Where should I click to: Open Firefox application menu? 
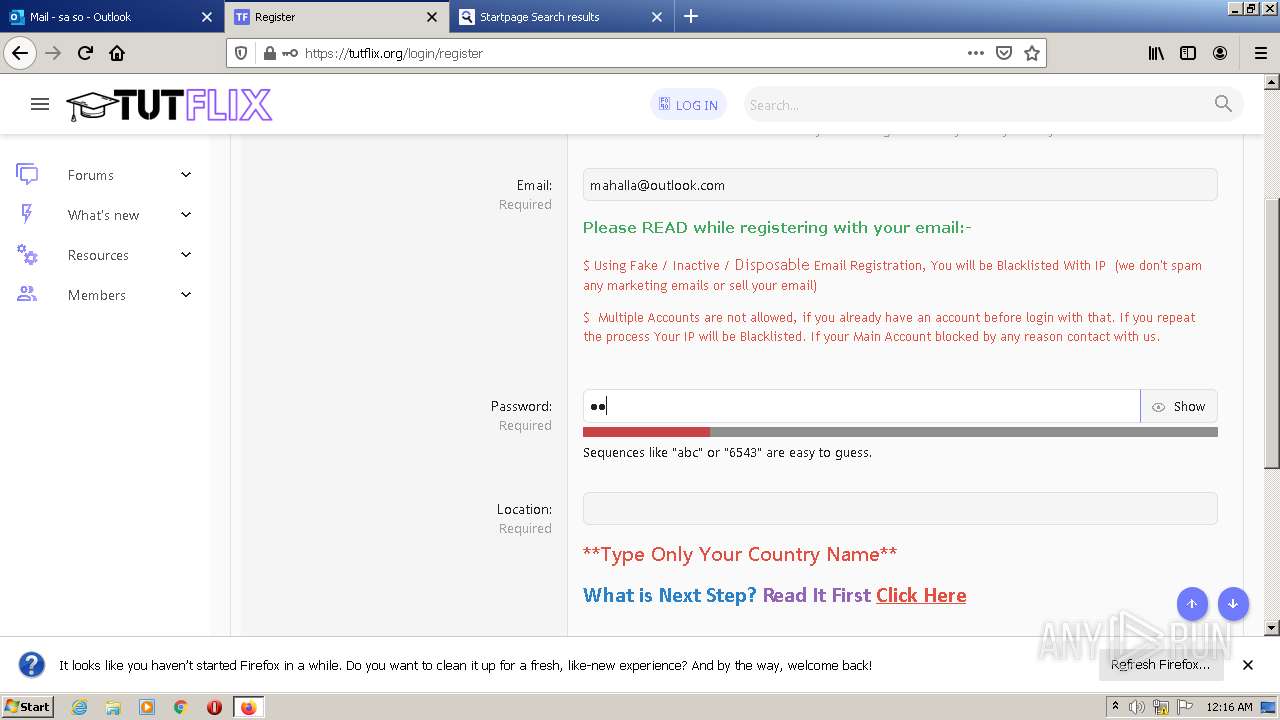point(1260,53)
